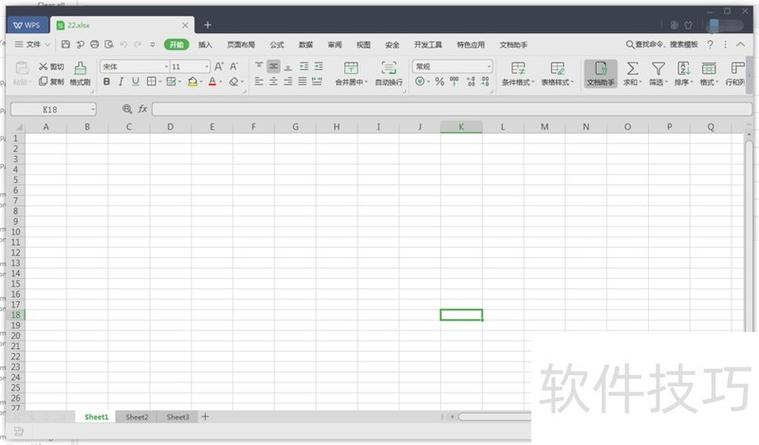Viewport: 759px width, 445px height.
Task: Click the WPS home button
Action: click(28, 25)
